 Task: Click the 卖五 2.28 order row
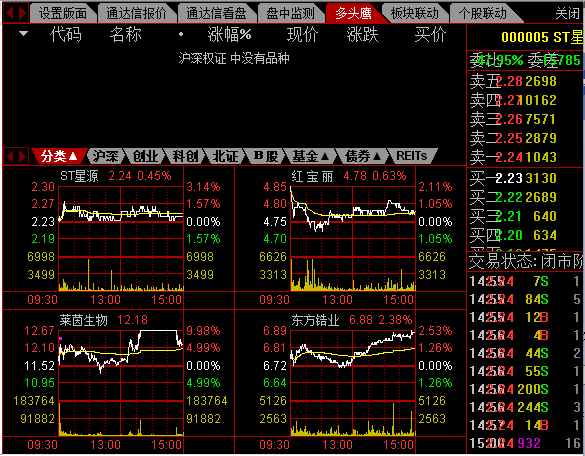click(x=524, y=81)
